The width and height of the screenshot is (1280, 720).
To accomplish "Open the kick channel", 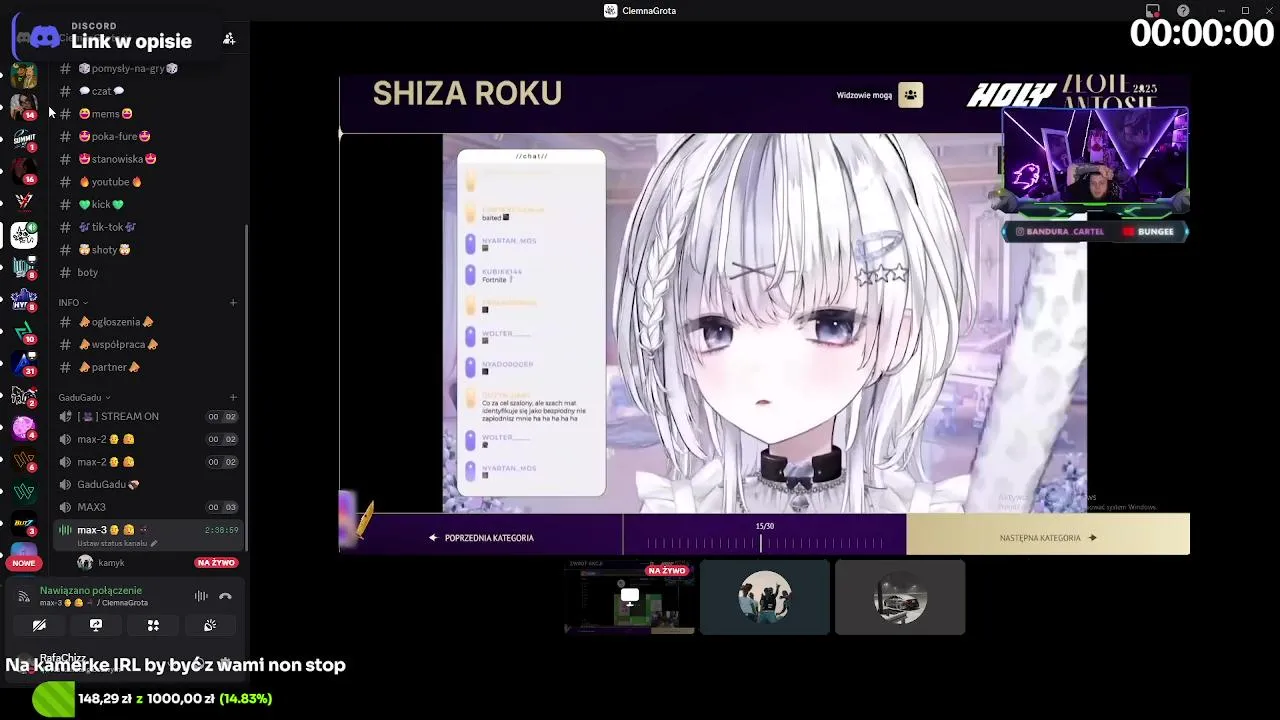I will click(x=147, y=204).
